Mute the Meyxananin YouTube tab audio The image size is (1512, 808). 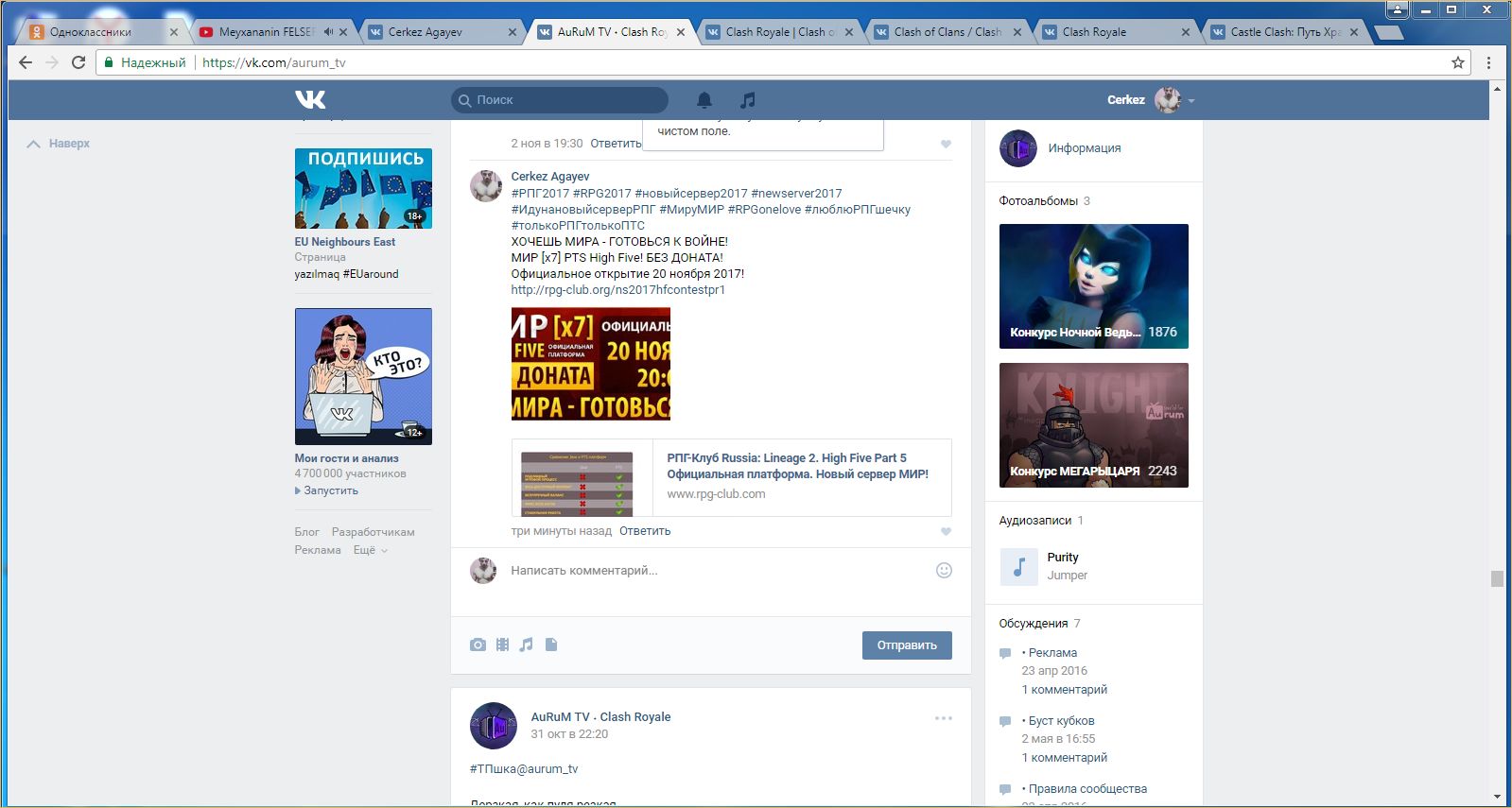328,31
